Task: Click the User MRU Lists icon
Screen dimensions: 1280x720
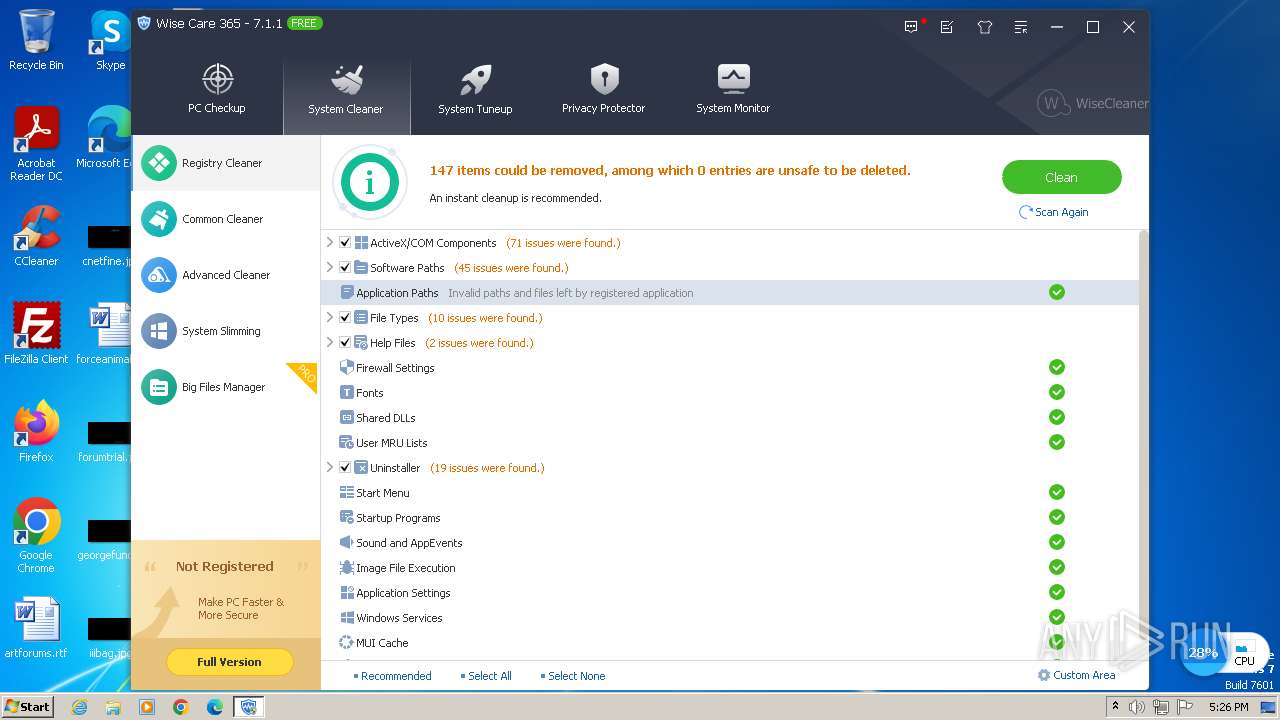Action: 347,443
